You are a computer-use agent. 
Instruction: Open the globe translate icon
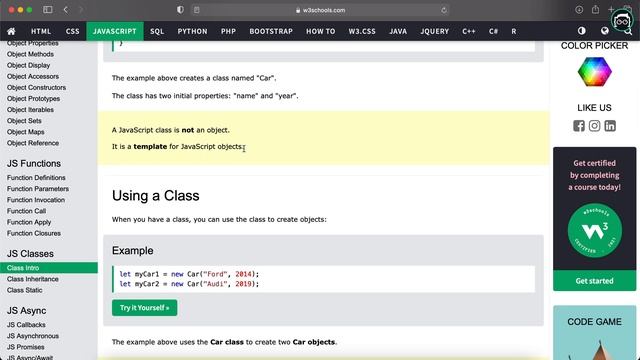[x=604, y=31]
